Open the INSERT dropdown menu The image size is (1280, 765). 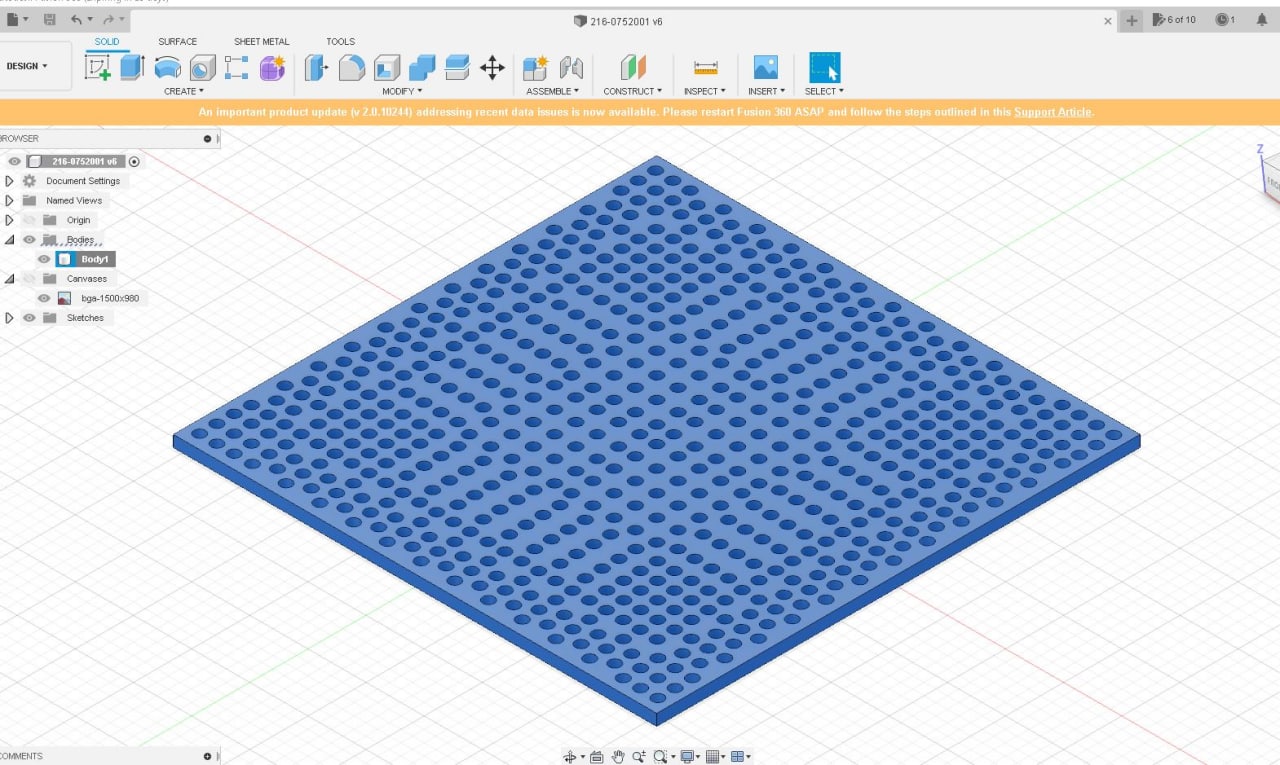click(765, 91)
